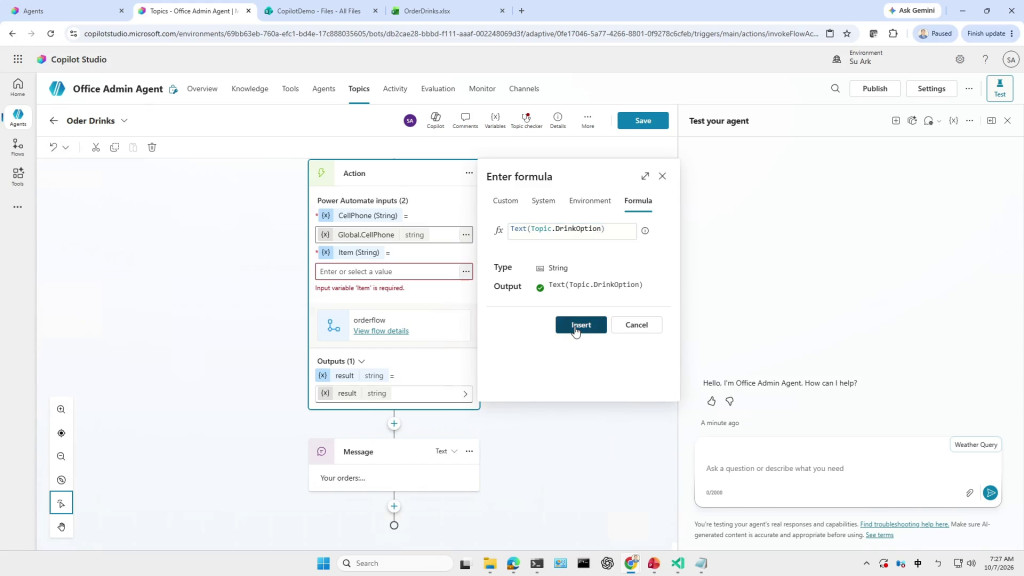Viewport: 1024px width, 576px height.
Task: Click the thumbs down on agent greeting
Action: click(729, 401)
